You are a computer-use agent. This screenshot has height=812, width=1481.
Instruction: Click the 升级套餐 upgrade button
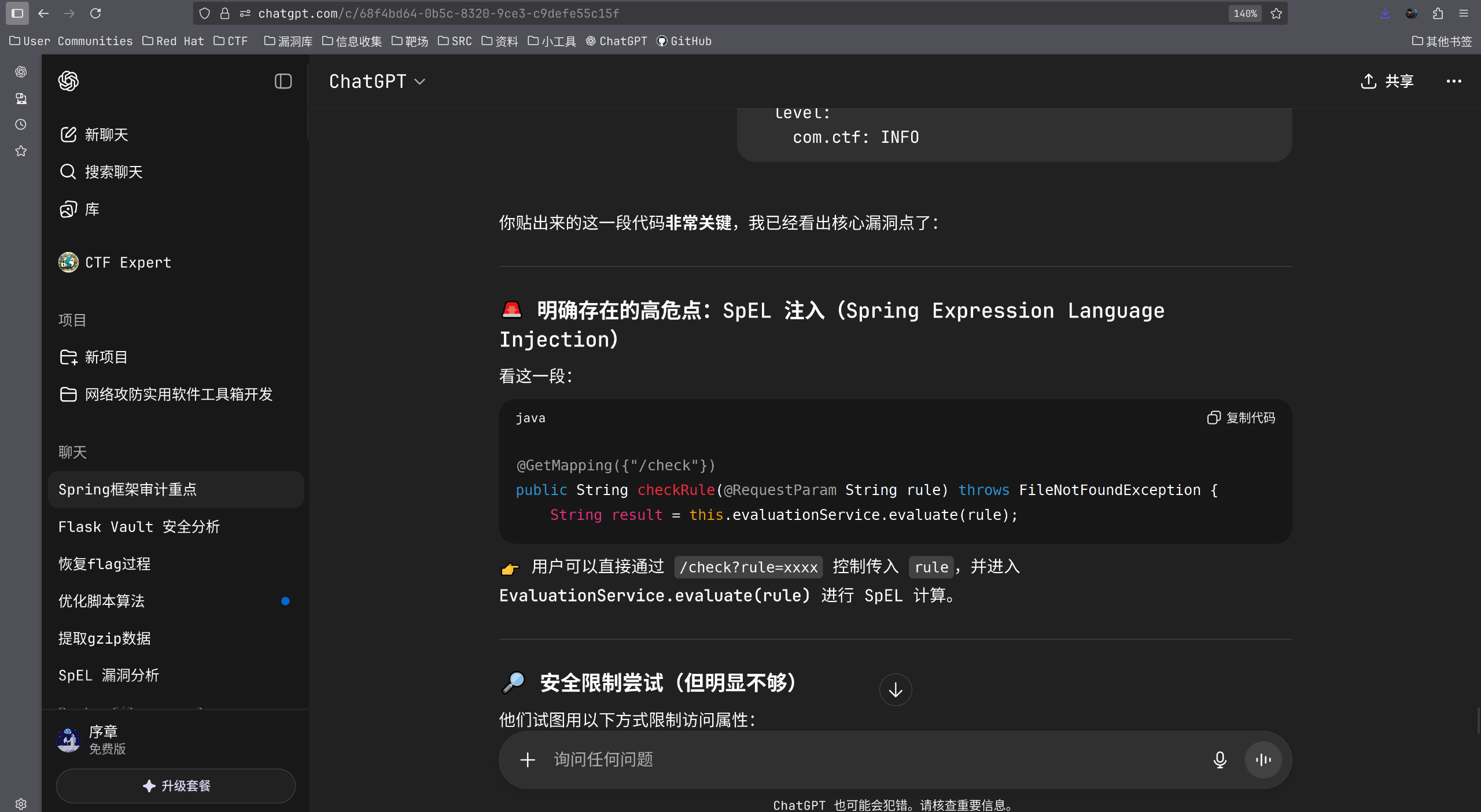coord(176,785)
